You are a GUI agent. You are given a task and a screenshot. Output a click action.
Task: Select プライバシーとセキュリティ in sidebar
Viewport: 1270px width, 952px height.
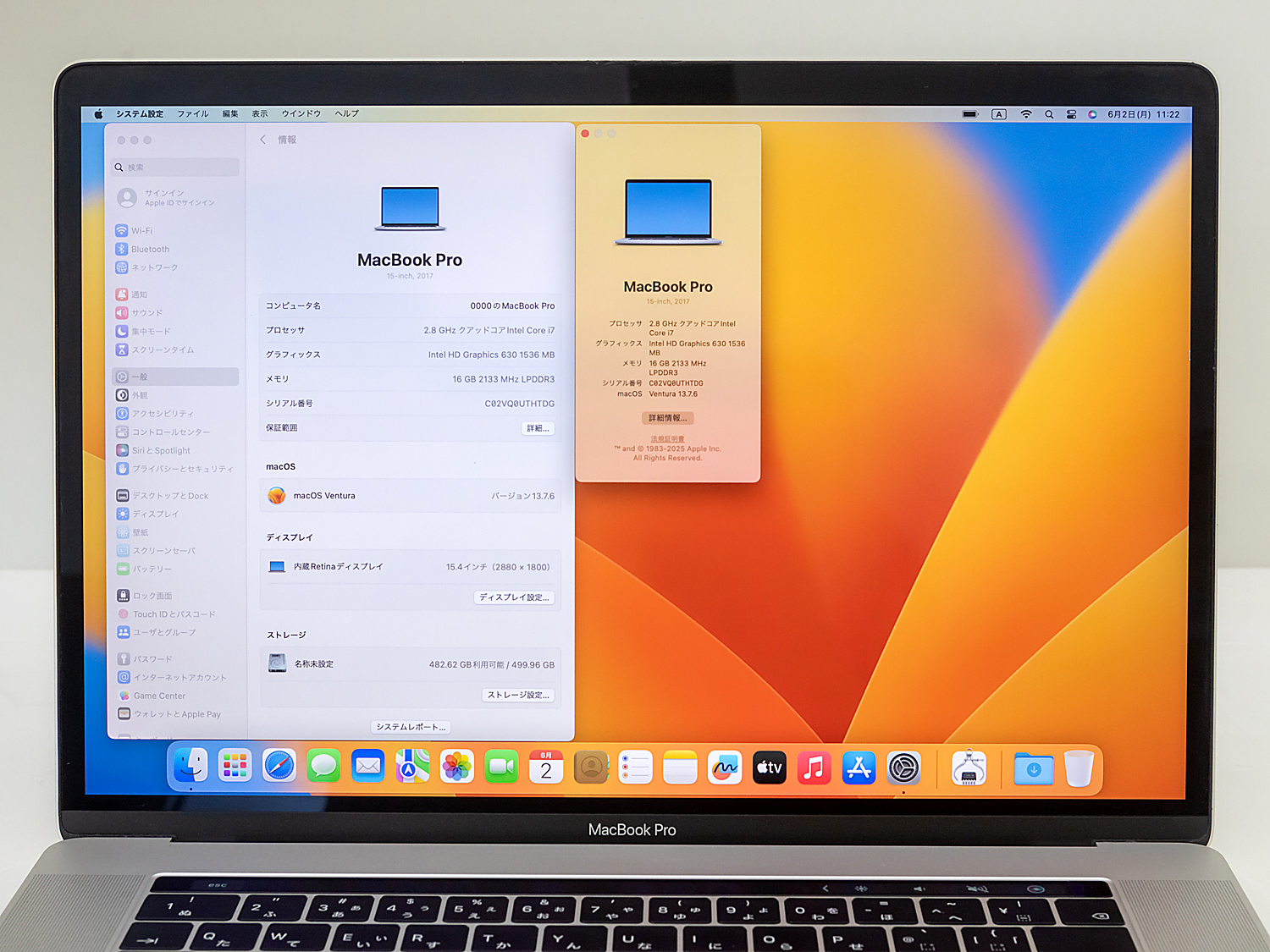pos(176,469)
